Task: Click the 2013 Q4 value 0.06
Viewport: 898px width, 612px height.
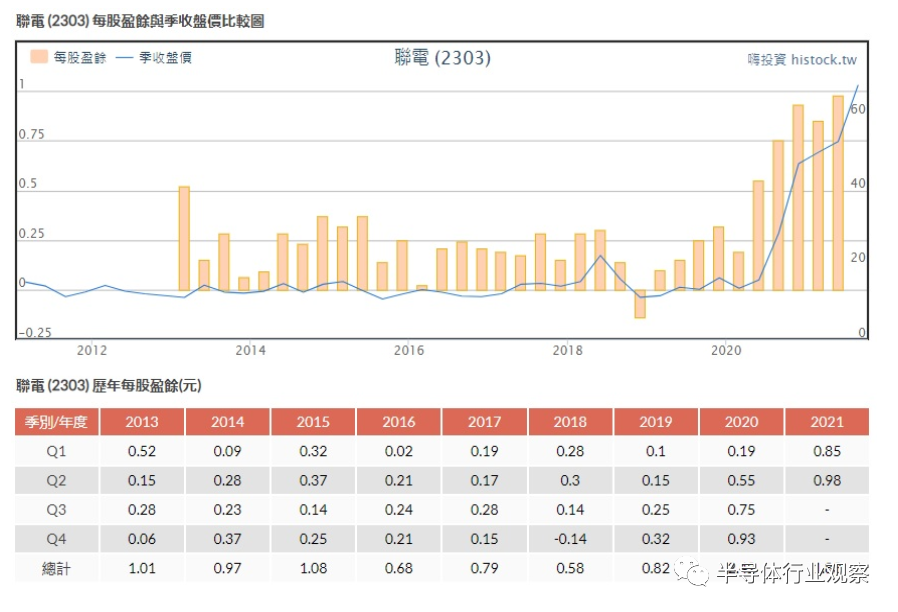Action: tap(142, 539)
